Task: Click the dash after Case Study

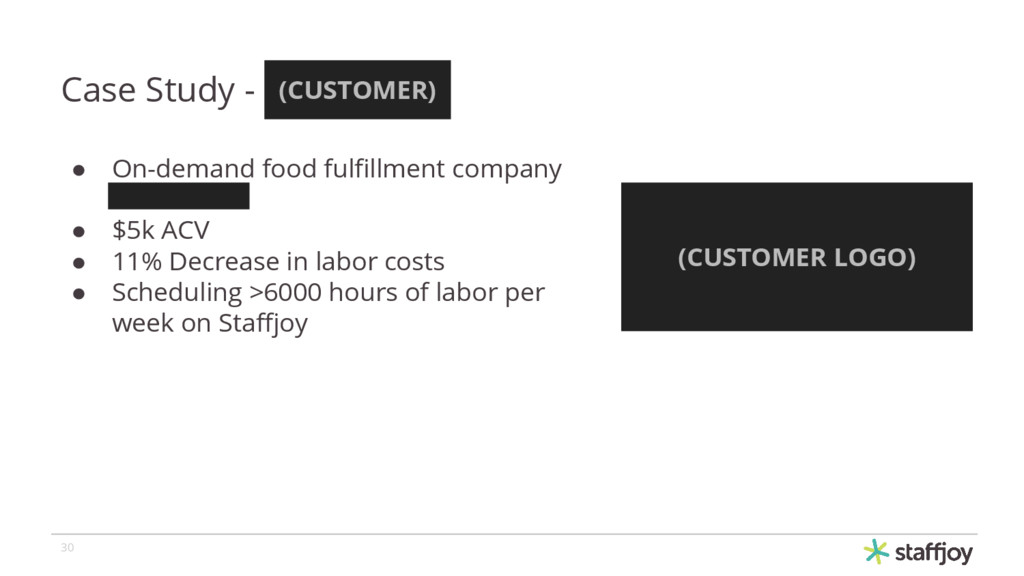Action: point(249,91)
